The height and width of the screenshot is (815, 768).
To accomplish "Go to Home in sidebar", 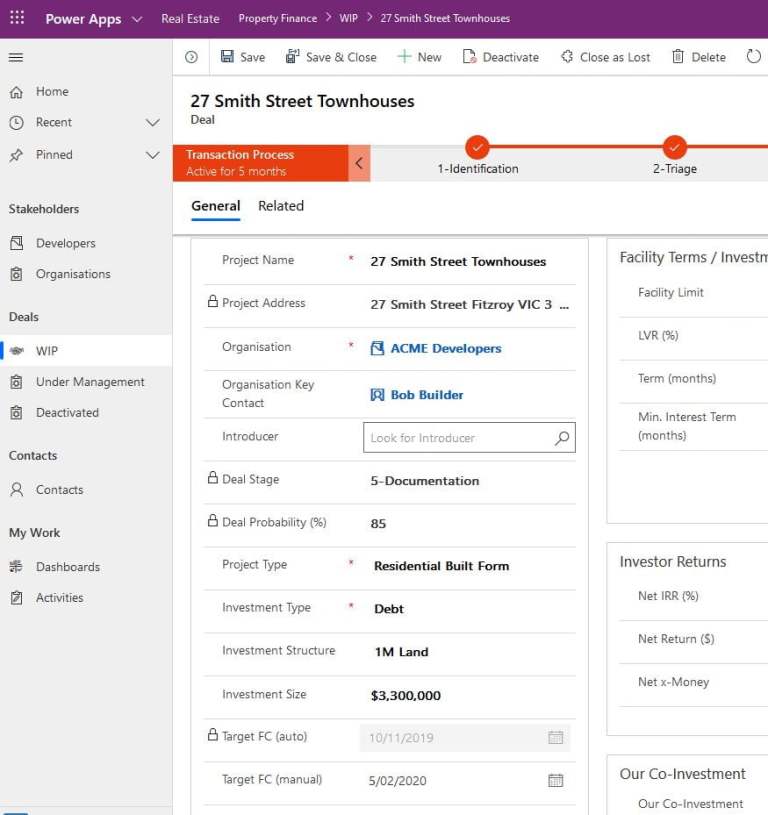I will 86,92.
